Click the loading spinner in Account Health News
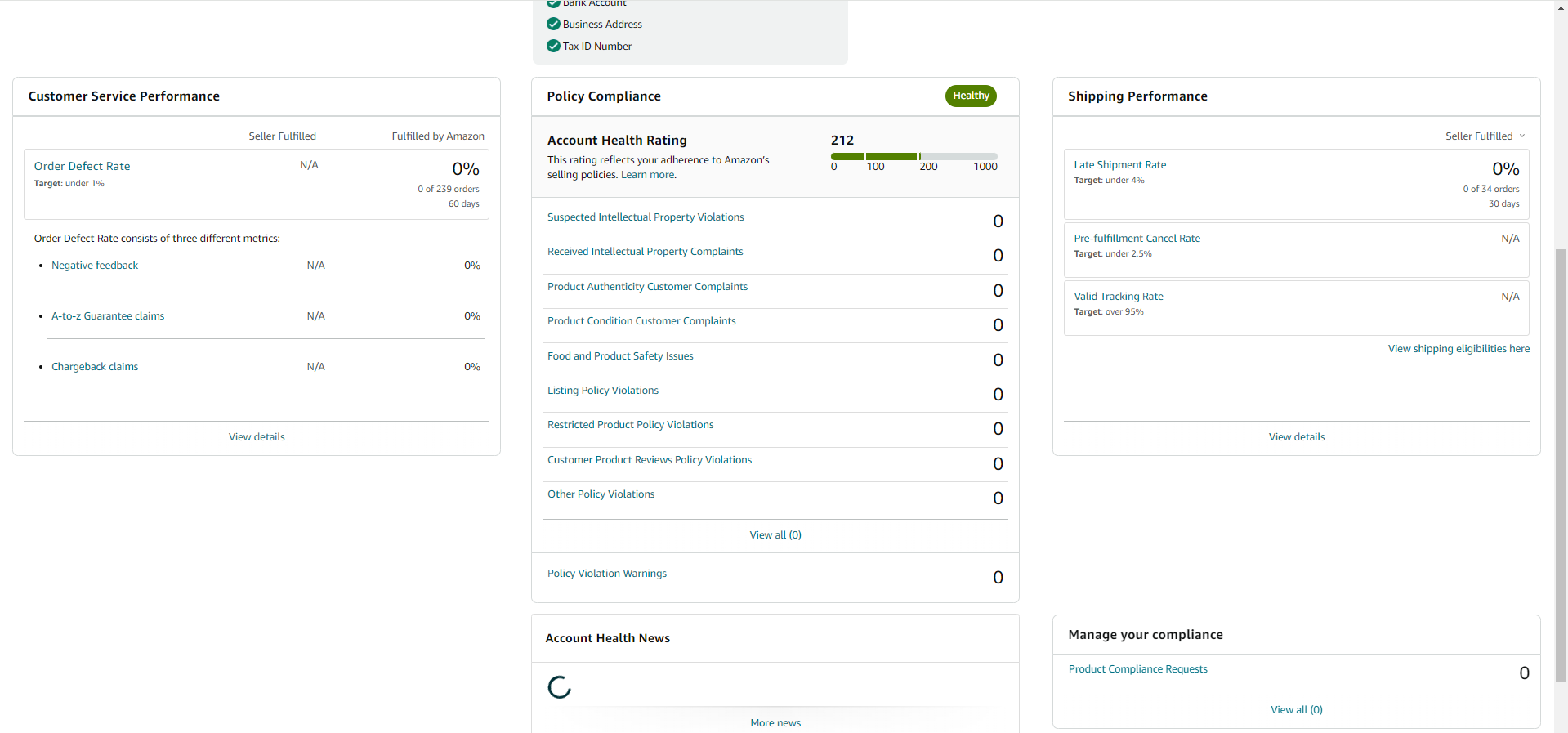Screen dimensions: 1568x733 point(560,687)
